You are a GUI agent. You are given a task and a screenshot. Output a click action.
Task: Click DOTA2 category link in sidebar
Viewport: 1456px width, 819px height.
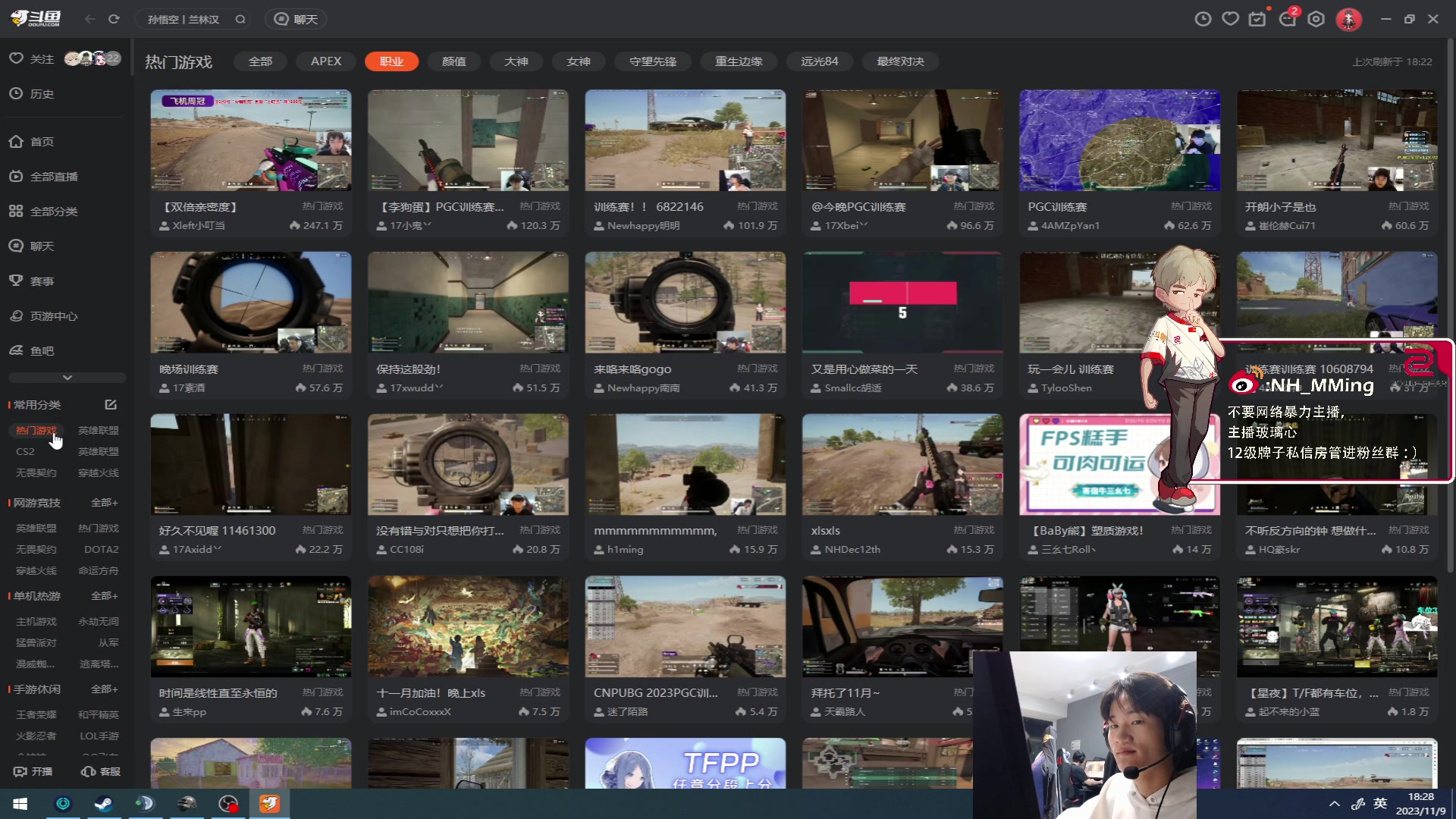[101, 549]
